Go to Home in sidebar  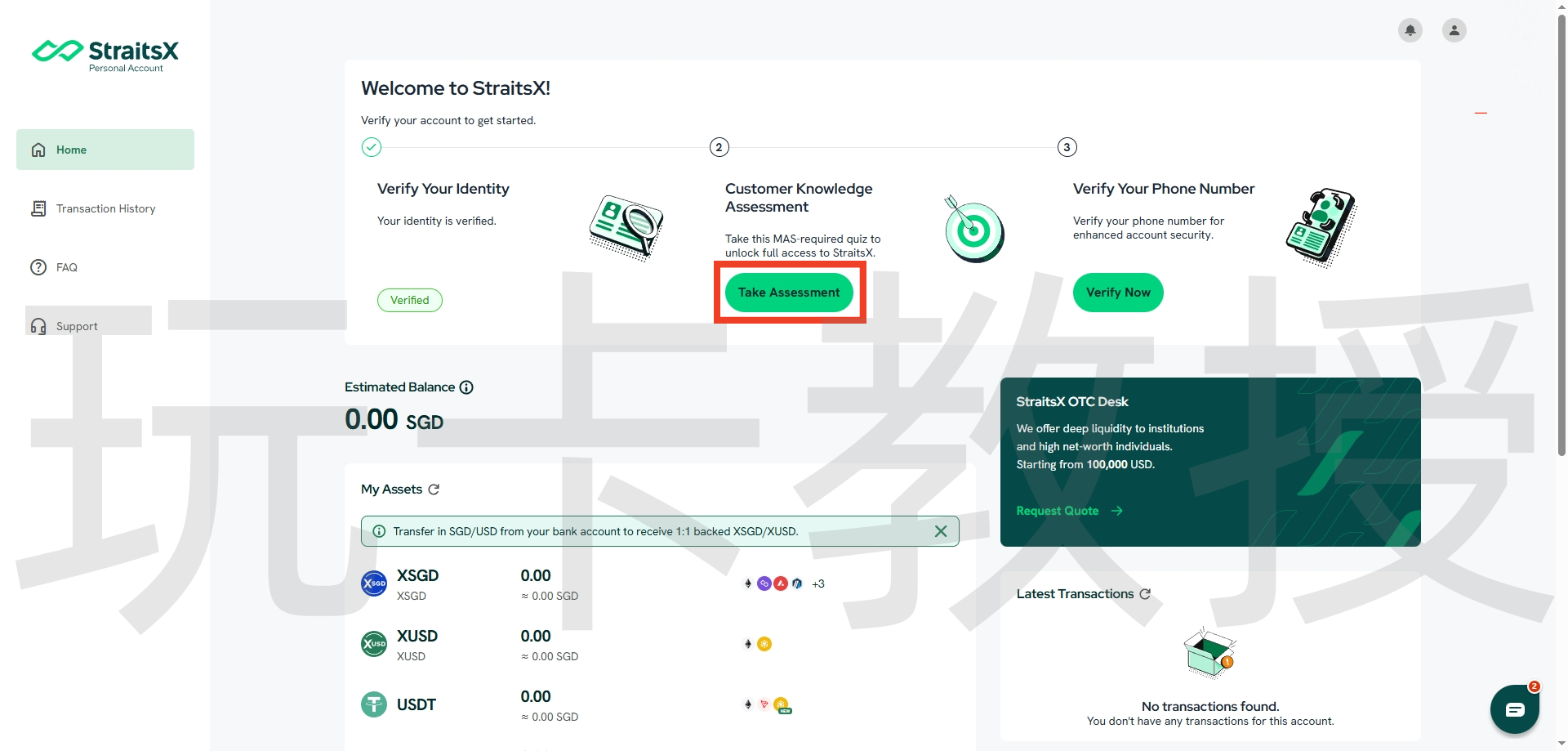pos(105,150)
